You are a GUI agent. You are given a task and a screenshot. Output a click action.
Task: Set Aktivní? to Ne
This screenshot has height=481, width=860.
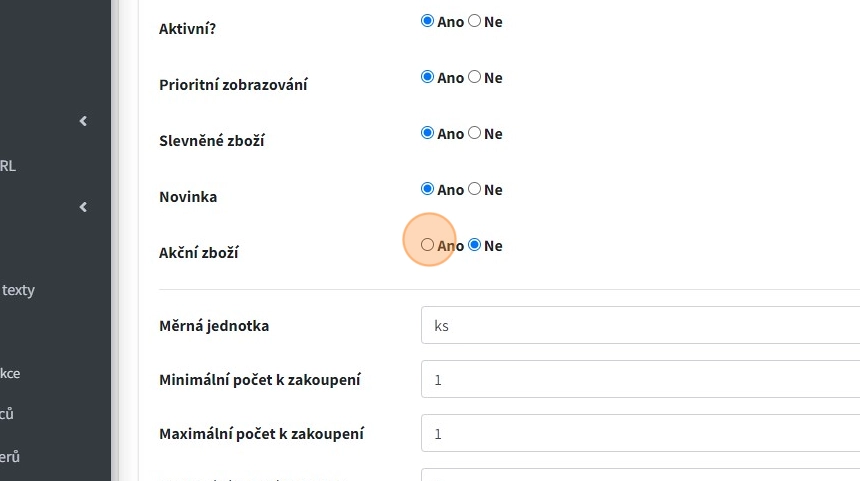pyautogui.click(x=475, y=21)
